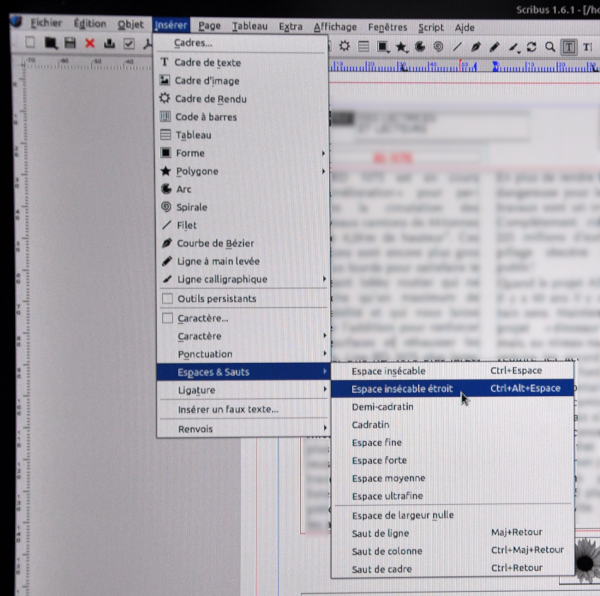
Task: Select the Zoom magnifier toolbar icon
Action: (x=550, y=46)
